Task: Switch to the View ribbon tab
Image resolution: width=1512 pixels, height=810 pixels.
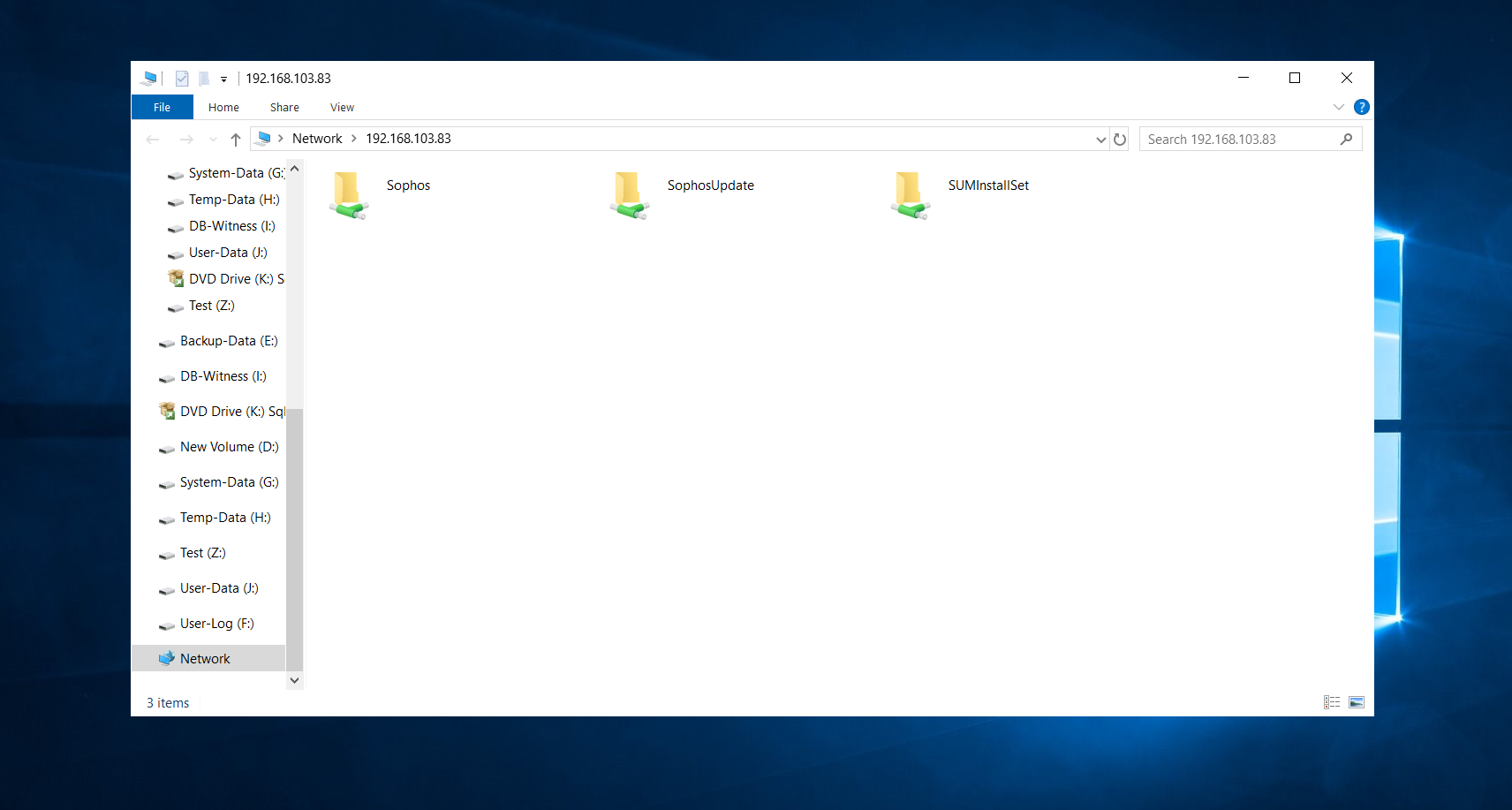Action: tap(342, 107)
